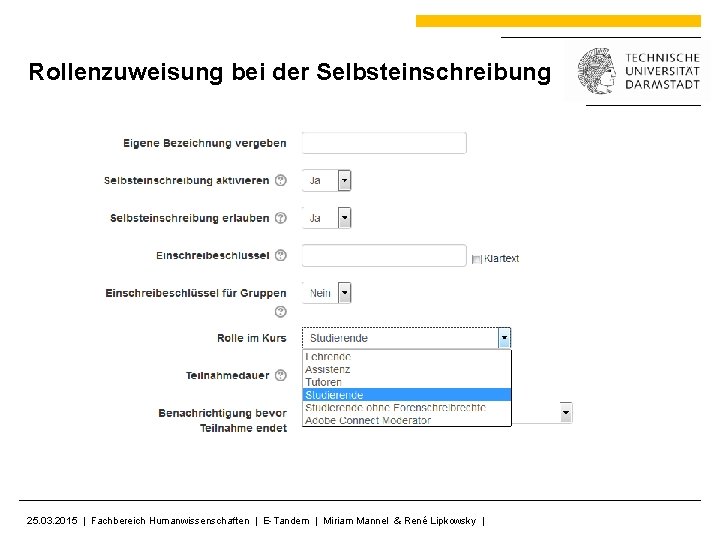720x540 pixels.
Task: Open Selbsteinschreibung erlauben dropdown
Action: pos(326,218)
